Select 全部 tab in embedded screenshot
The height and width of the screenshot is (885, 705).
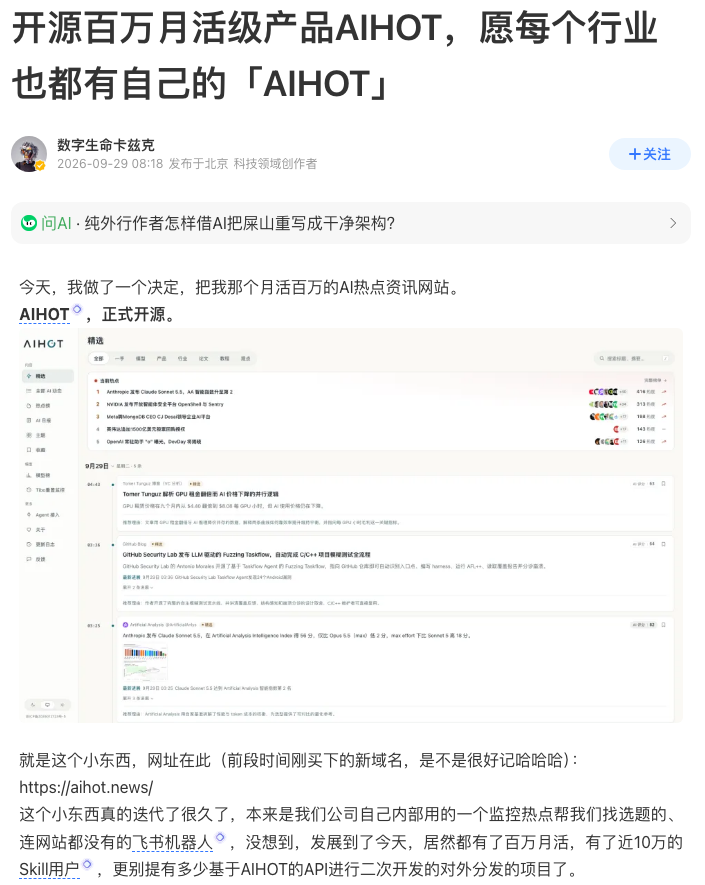tap(99, 358)
